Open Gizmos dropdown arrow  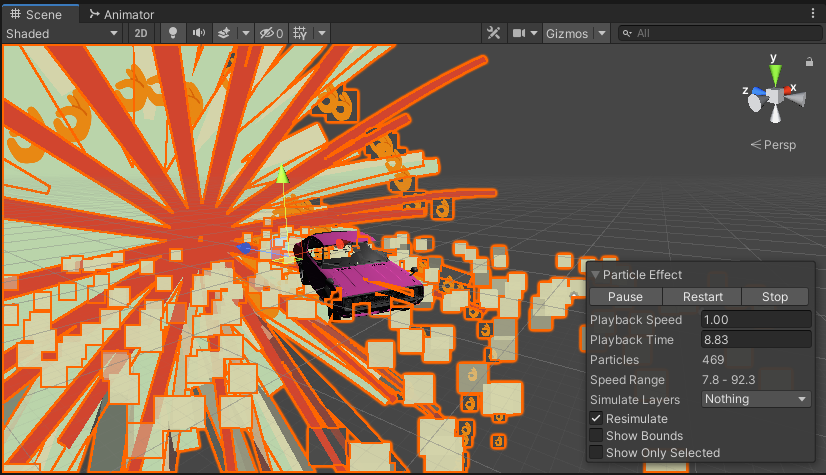pyautogui.click(x=602, y=33)
